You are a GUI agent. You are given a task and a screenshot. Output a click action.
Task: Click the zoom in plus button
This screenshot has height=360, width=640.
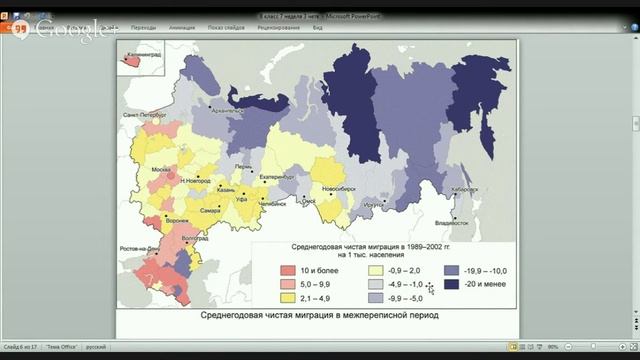click(x=622, y=347)
